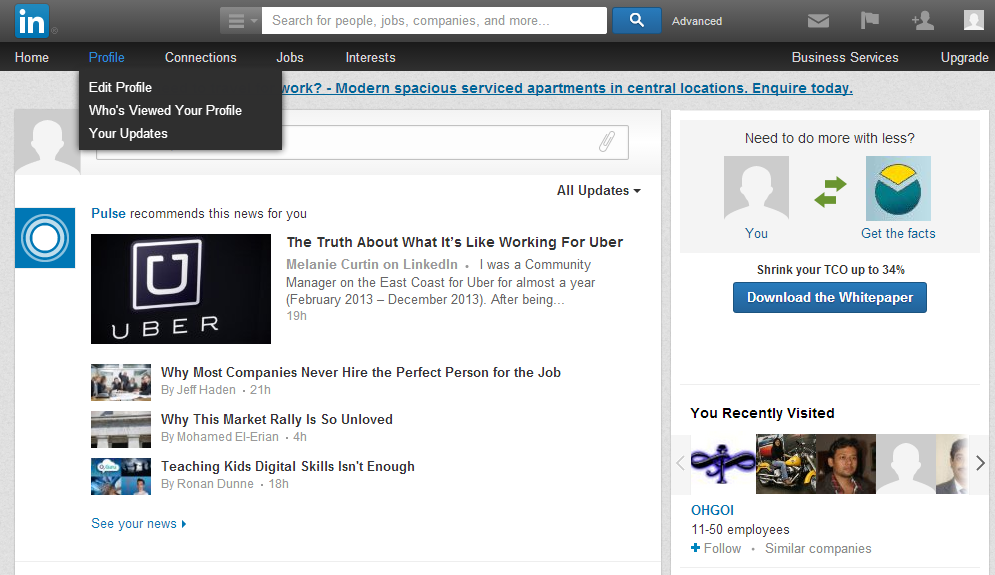Go to previous recently visited item
The width and height of the screenshot is (995, 575).
[x=681, y=463]
